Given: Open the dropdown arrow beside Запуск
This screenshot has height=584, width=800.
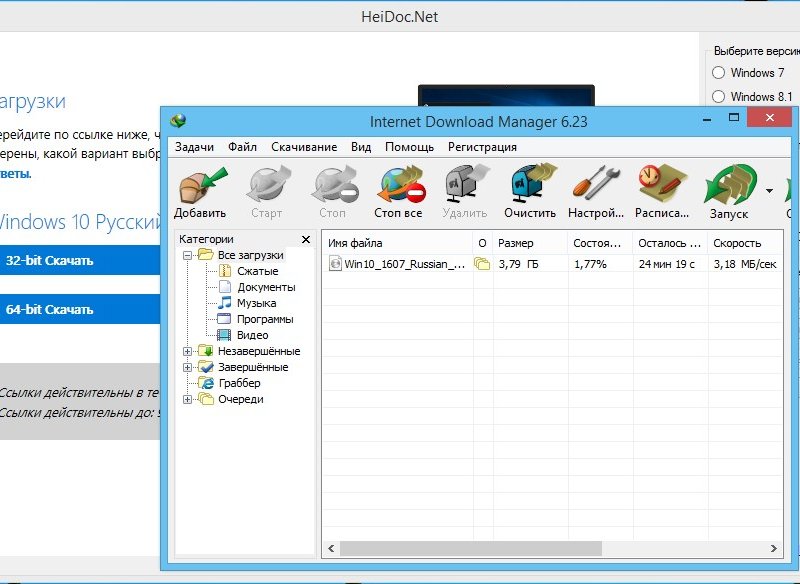Looking at the screenshot, I should point(769,191).
